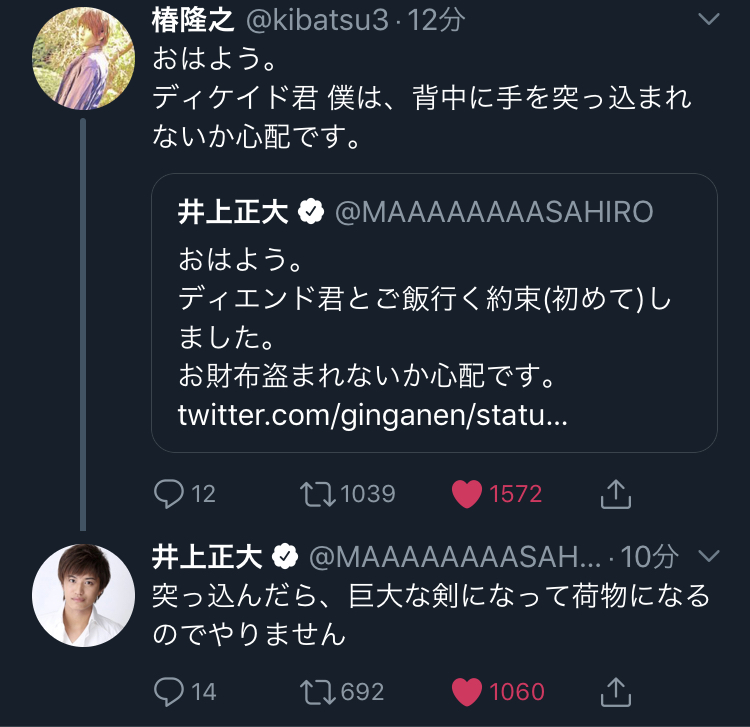The image size is (750, 727).
Task: Unlike the tweet with 1572 likes
Action: pos(467,493)
